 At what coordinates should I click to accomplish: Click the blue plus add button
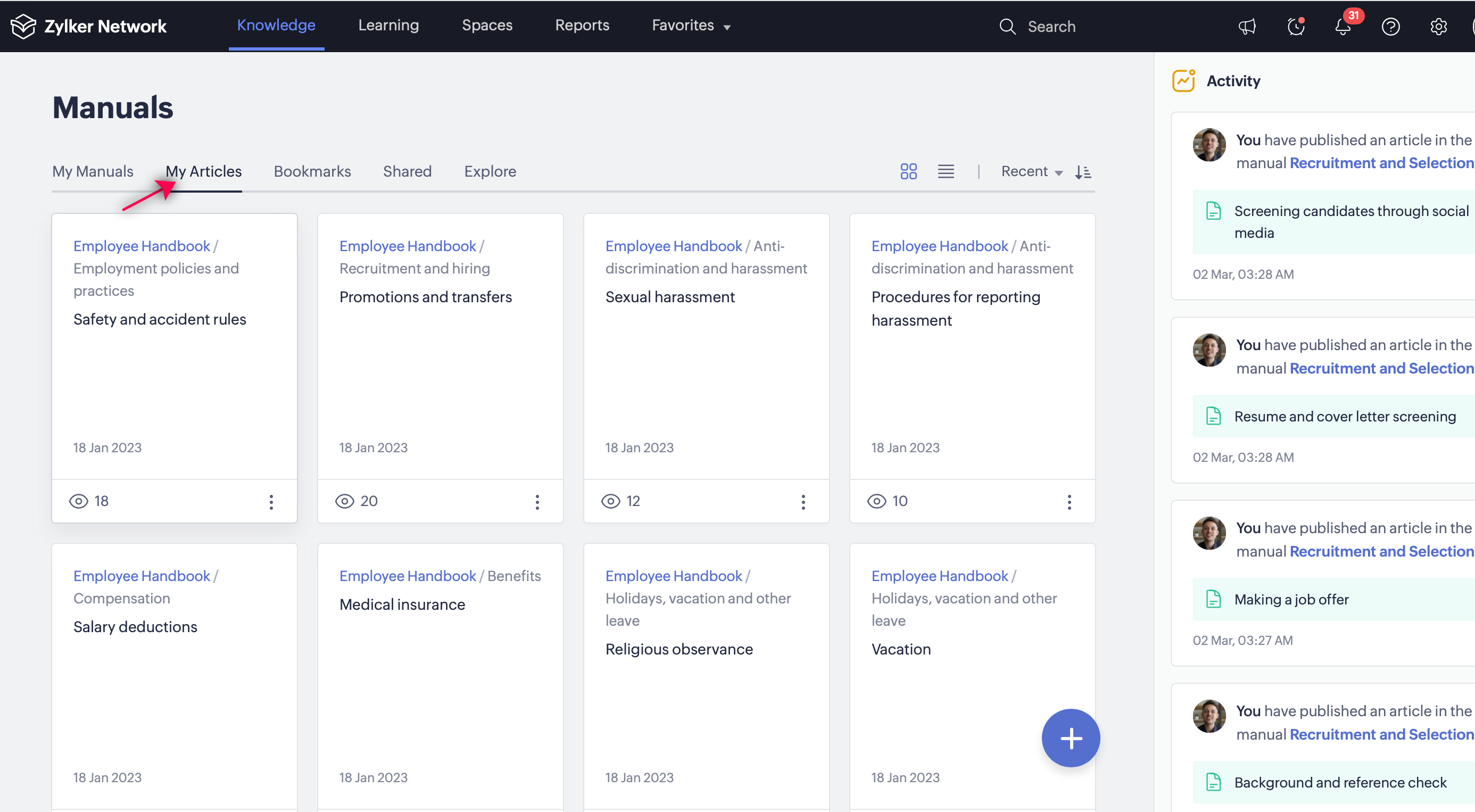[x=1070, y=738]
